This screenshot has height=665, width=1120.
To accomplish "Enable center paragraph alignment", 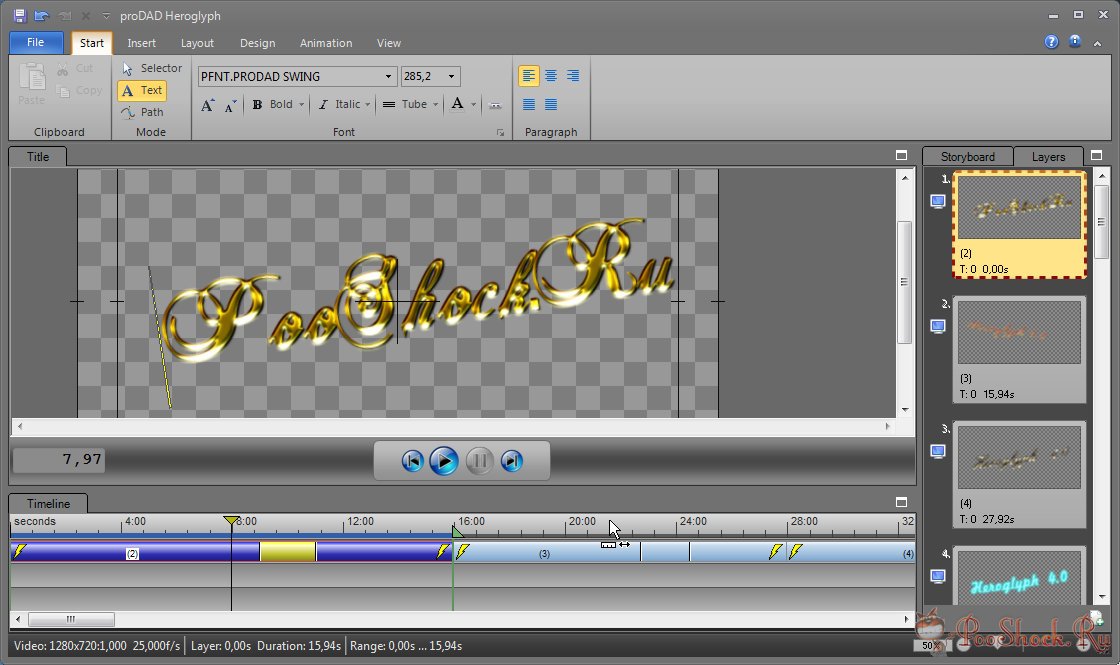I will click(550, 76).
